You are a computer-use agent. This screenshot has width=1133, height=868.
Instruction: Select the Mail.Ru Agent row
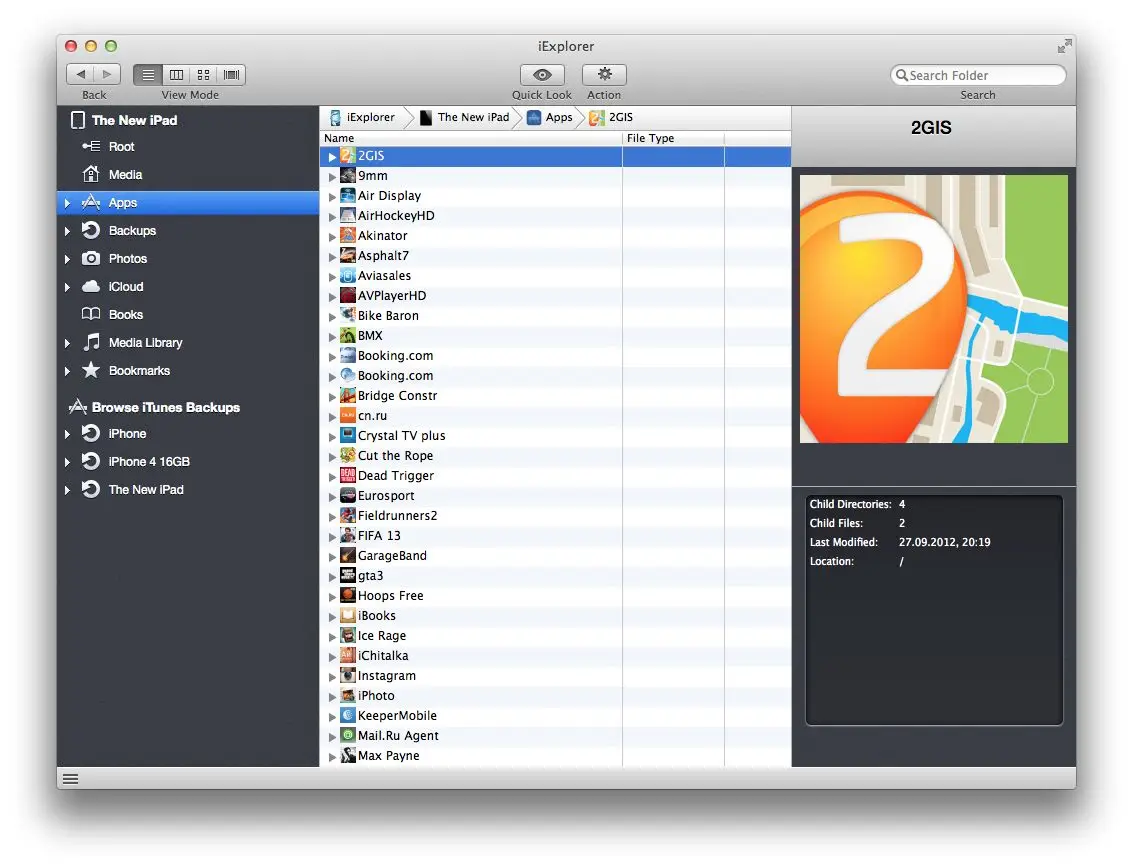tap(555, 736)
